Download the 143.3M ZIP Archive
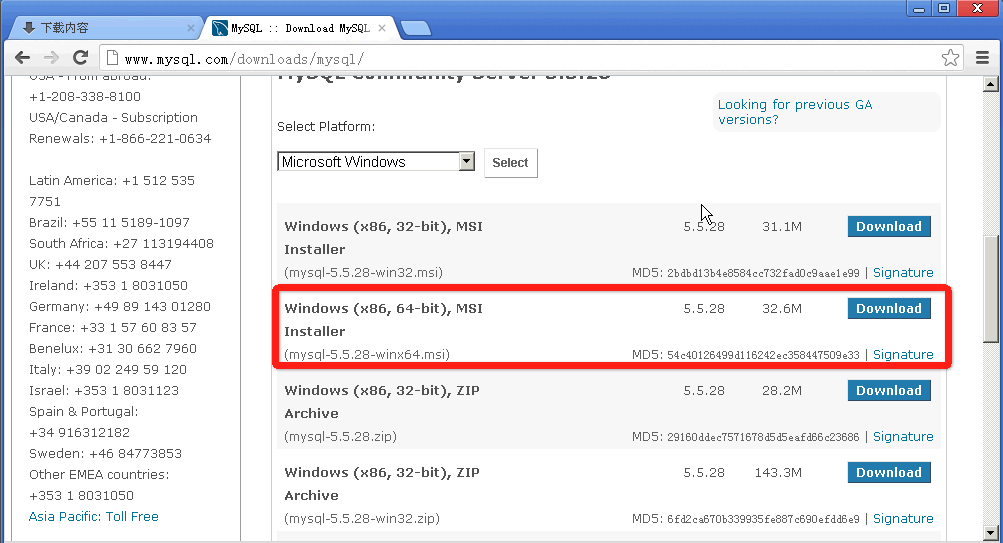Screen dimensions: 1003x543 [x=888, y=473]
